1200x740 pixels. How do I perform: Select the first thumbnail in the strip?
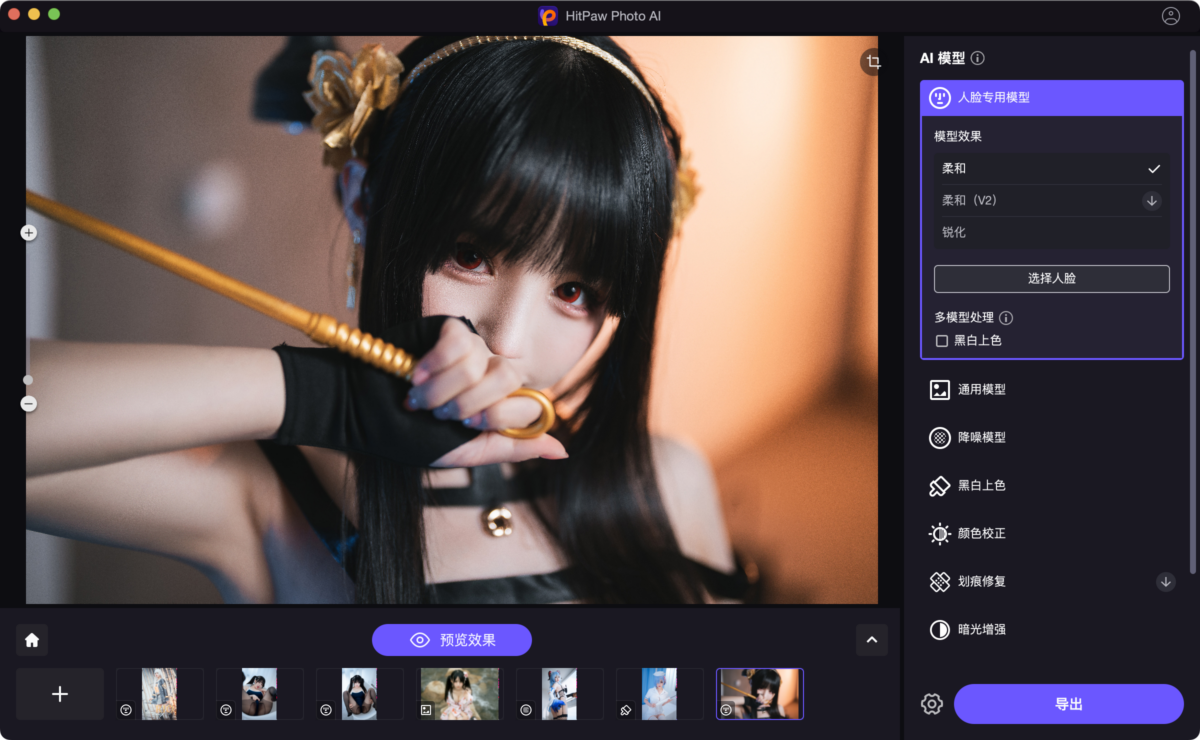pos(160,694)
